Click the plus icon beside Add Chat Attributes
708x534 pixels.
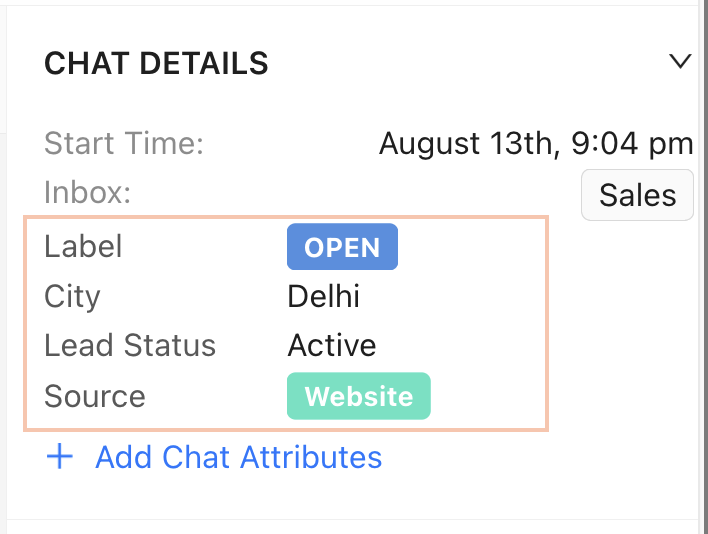(x=61, y=457)
